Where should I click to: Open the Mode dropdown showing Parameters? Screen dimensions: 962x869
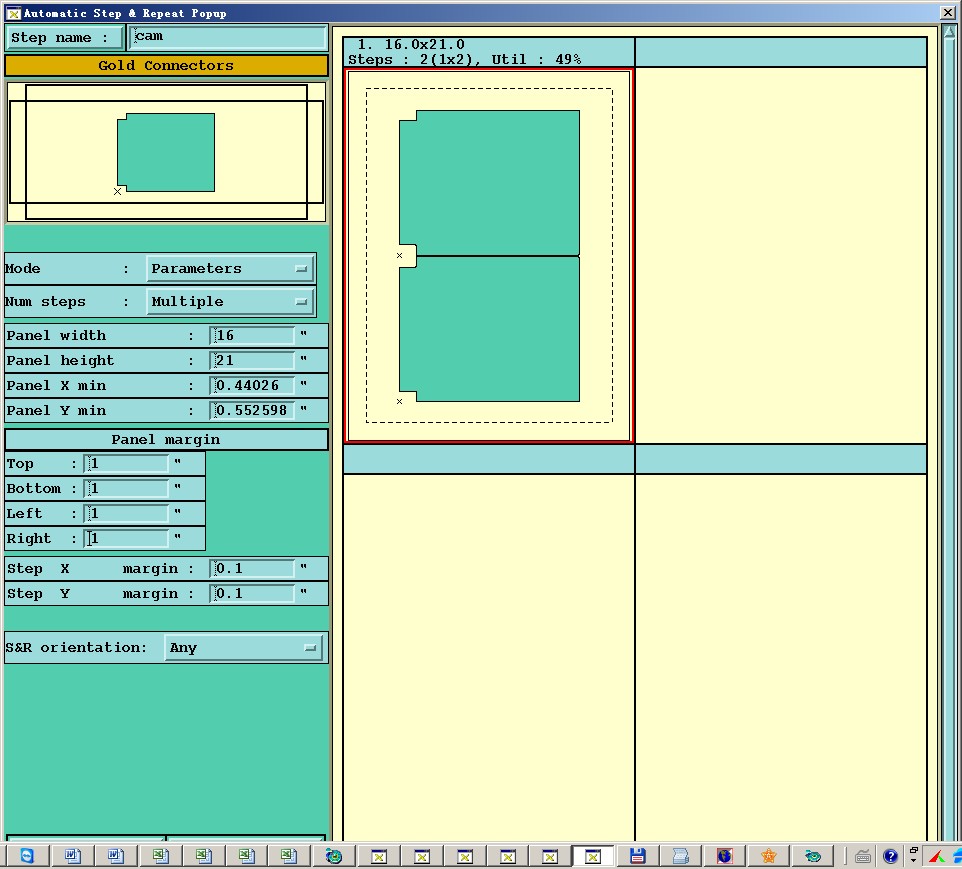230,269
